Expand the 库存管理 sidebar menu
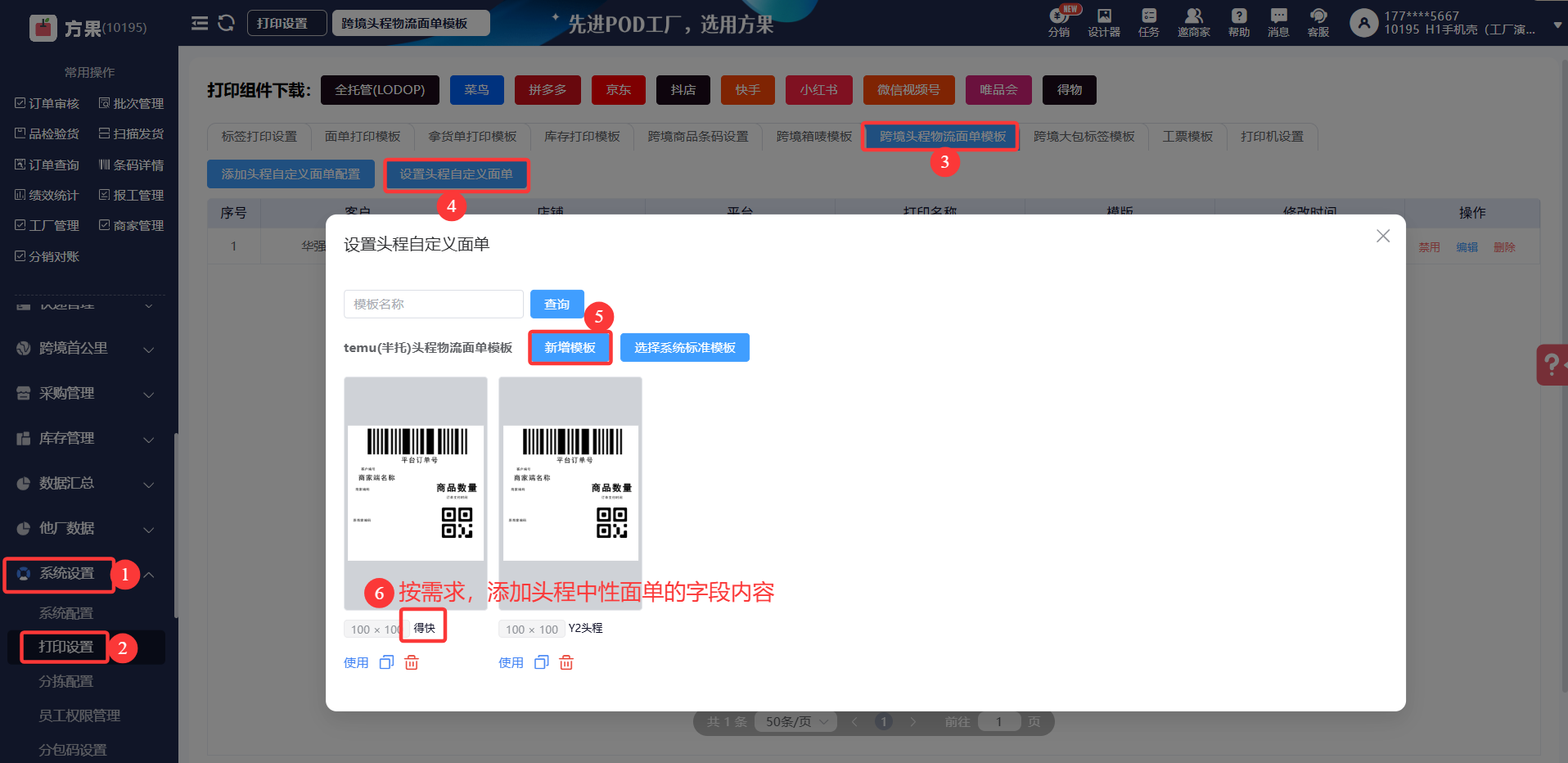 point(86,439)
